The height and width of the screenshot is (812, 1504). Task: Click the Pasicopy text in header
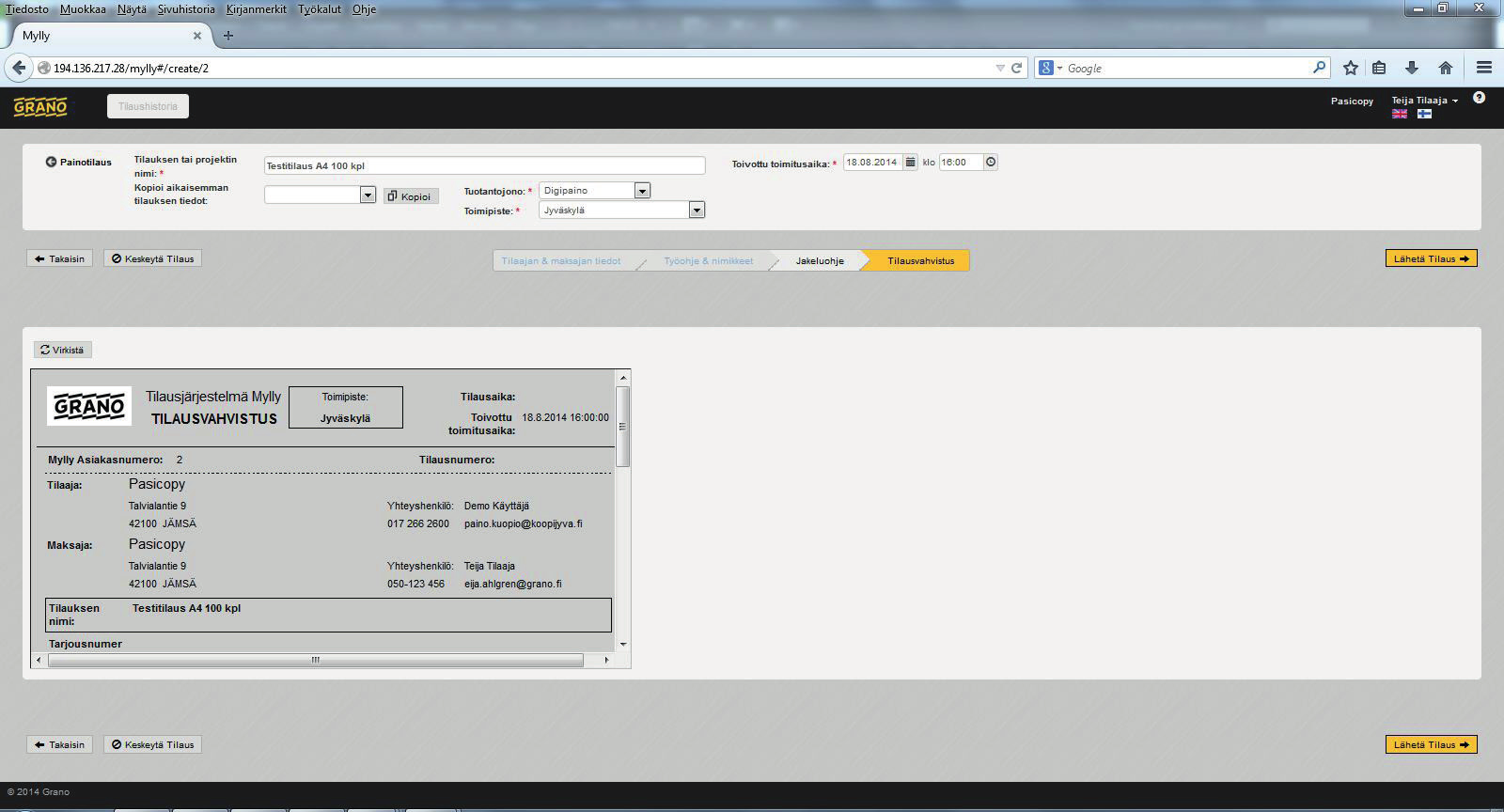point(1352,101)
